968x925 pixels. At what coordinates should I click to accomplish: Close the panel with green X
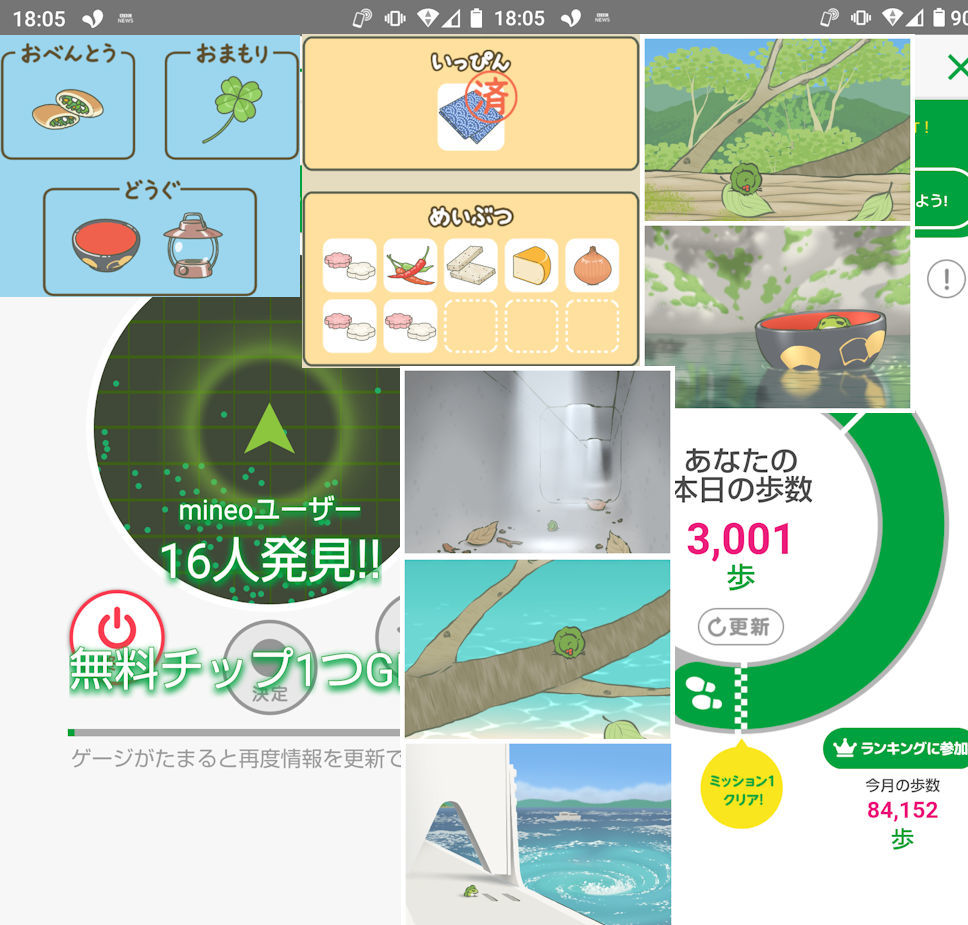click(958, 67)
